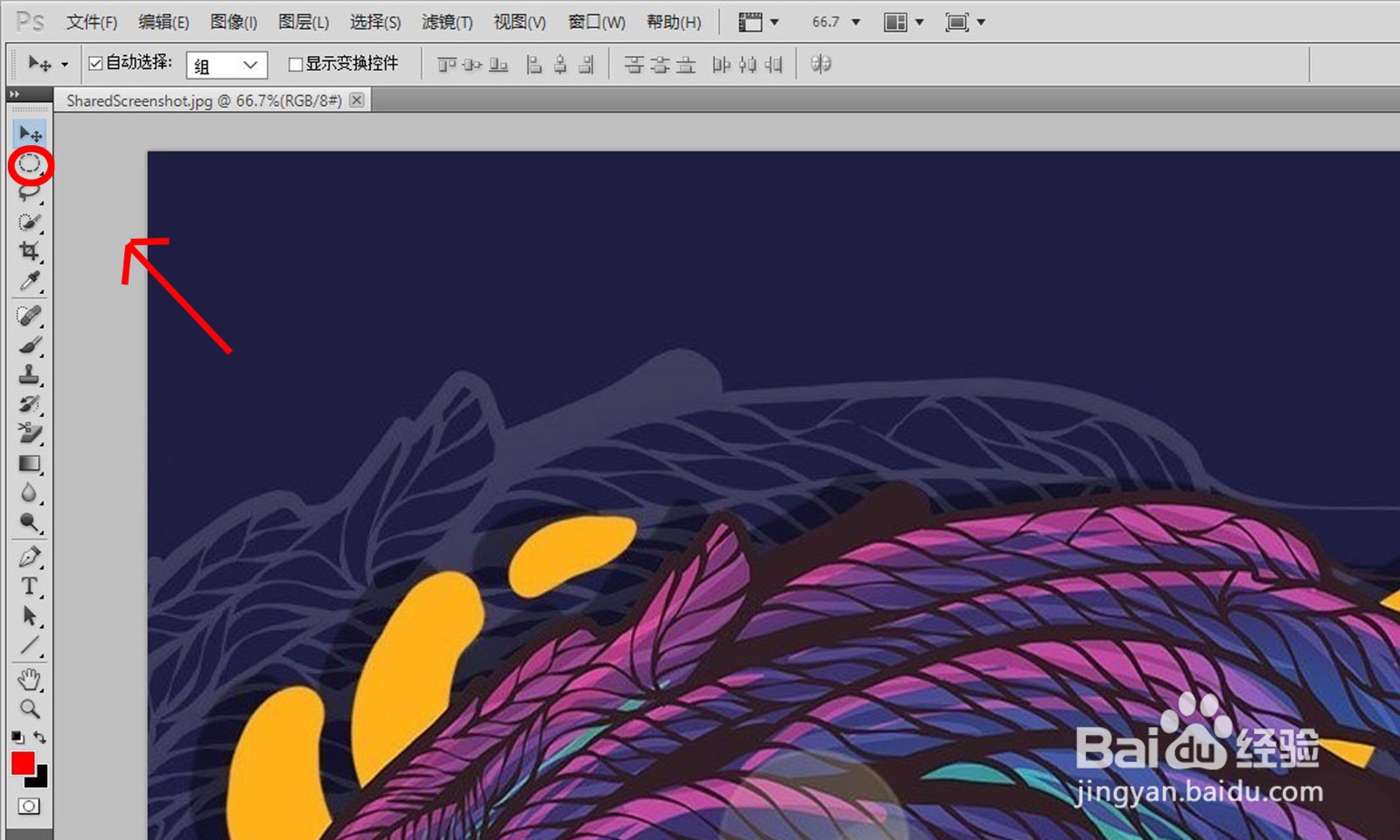Open the 窗口(W) menu
Screen dimensions: 1400x840
point(597,22)
